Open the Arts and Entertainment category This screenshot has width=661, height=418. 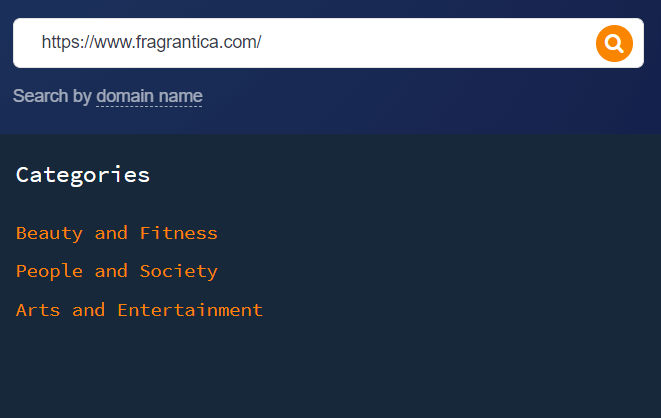tap(139, 310)
